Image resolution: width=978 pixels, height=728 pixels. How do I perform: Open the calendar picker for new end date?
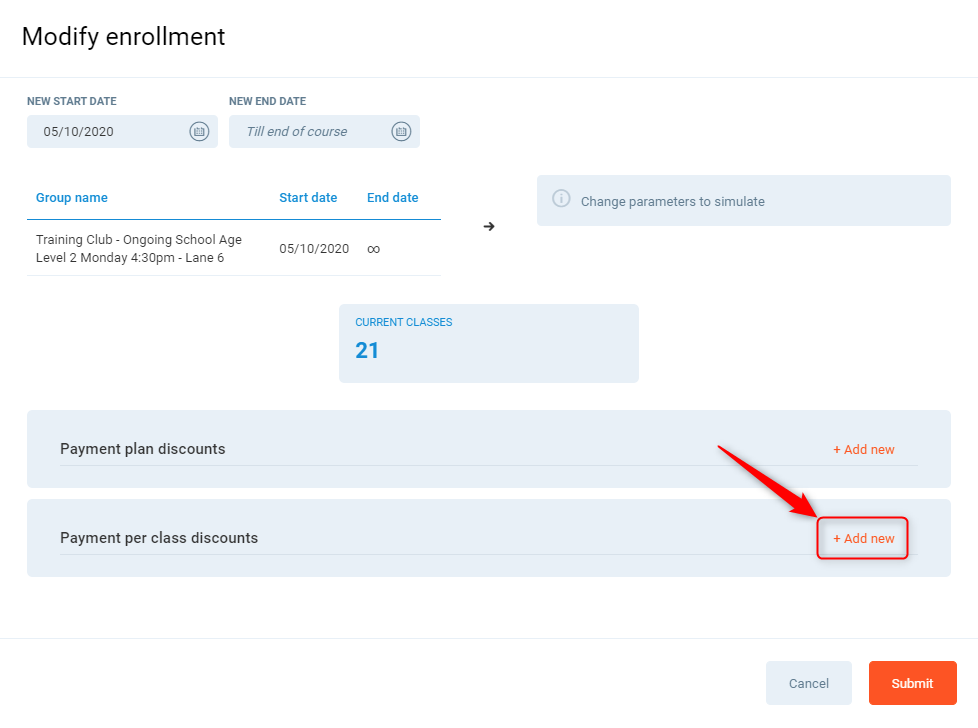tap(401, 131)
